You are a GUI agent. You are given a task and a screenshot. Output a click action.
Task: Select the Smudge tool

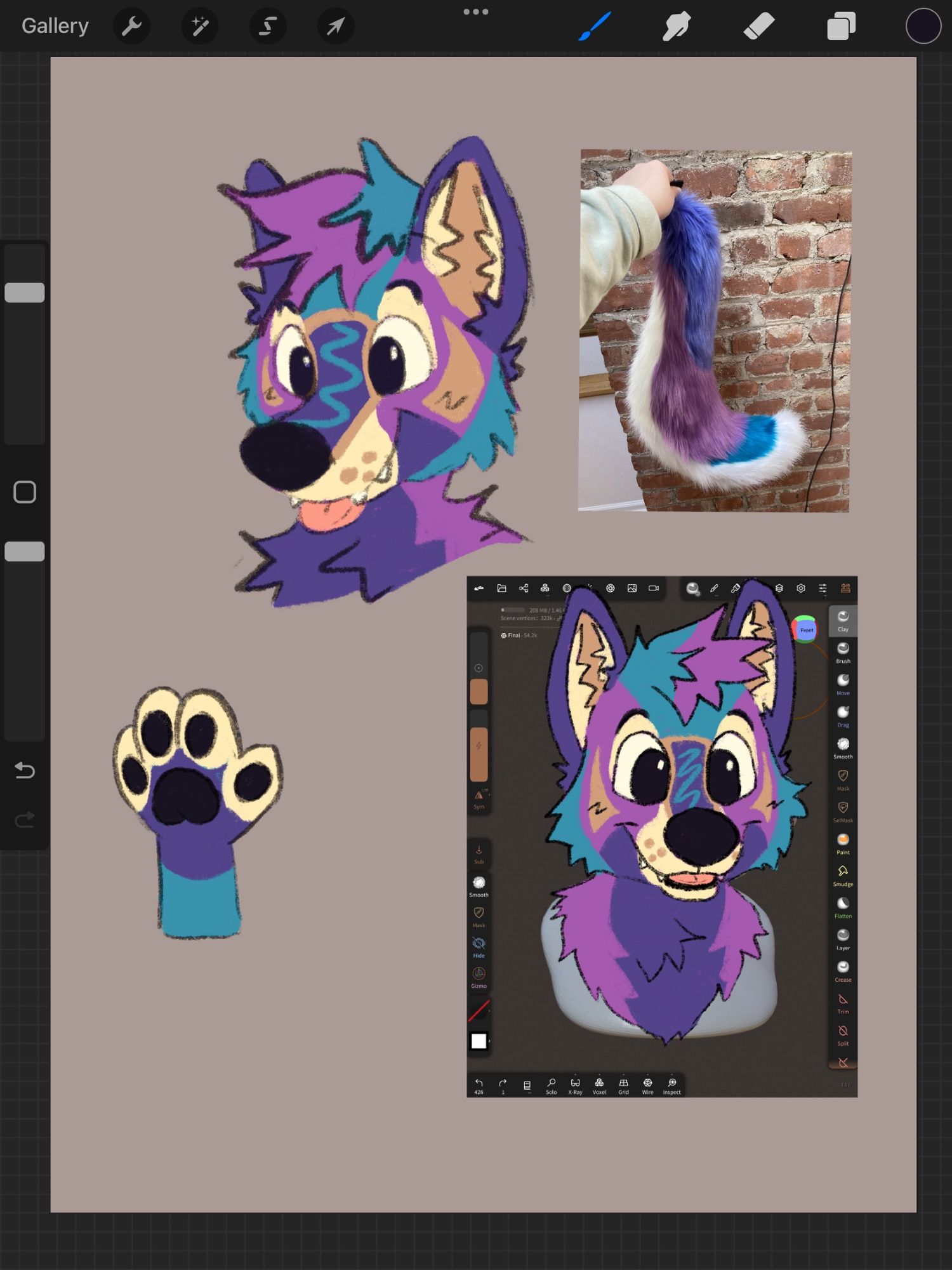coord(677,26)
